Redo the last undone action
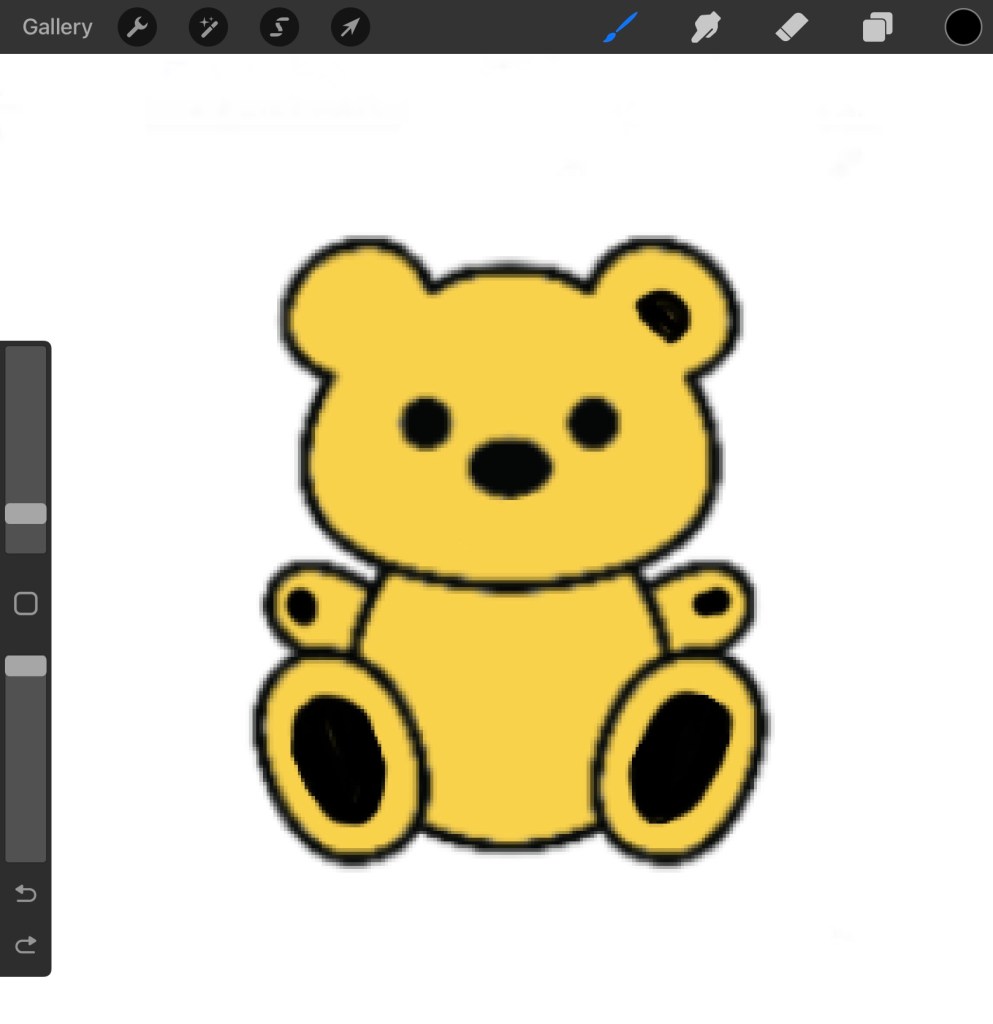 (26, 944)
